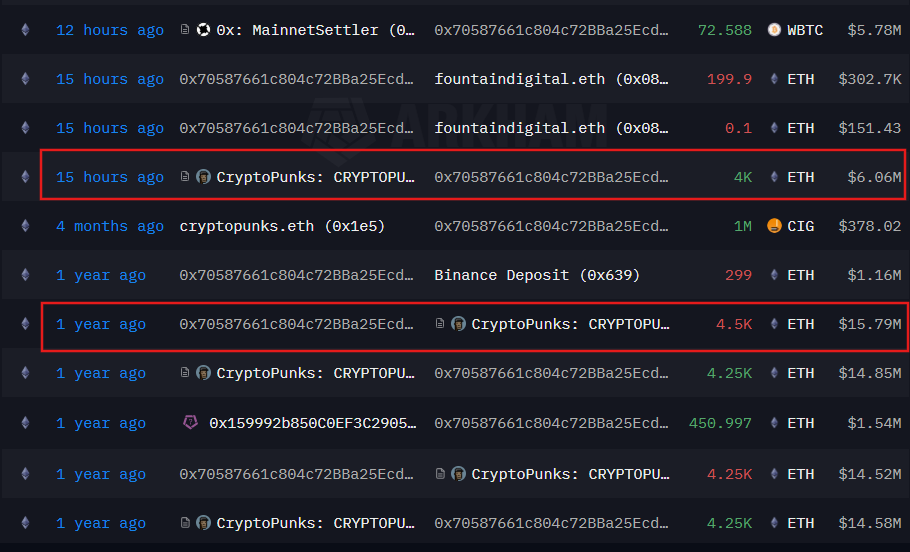Viewport: 910px width, 552px height.
Task: Click the $378.02 USD value
Action: click(869, 226)
